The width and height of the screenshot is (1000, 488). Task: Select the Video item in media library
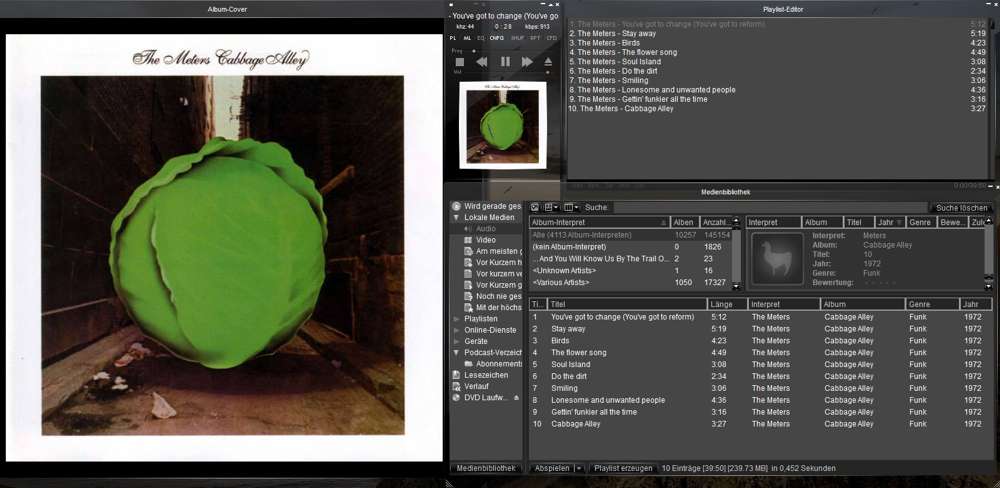coord(486,240)
